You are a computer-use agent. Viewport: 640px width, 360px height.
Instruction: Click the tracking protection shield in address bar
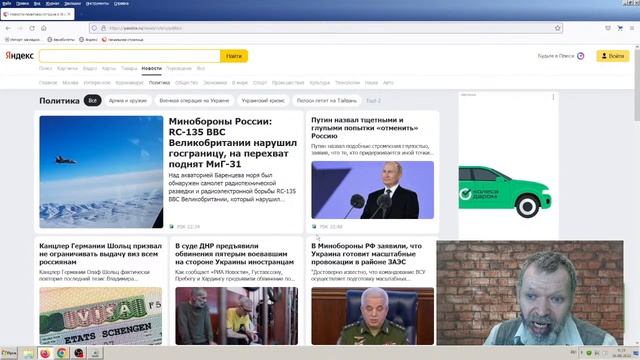[x=94, y=28]
